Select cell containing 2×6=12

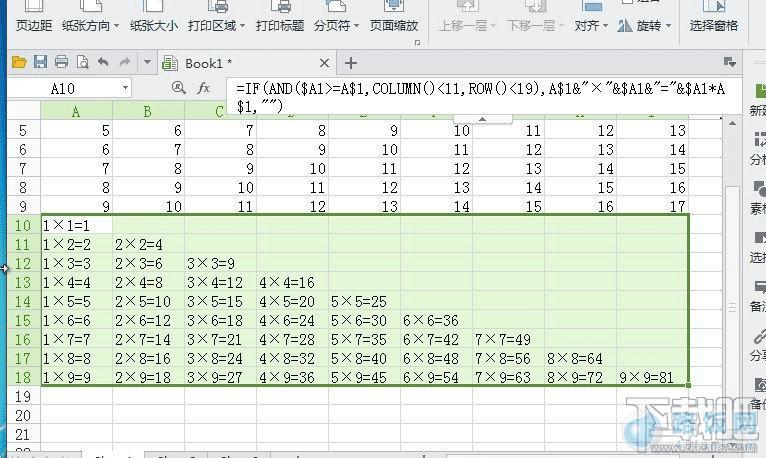tap(149, 321)
